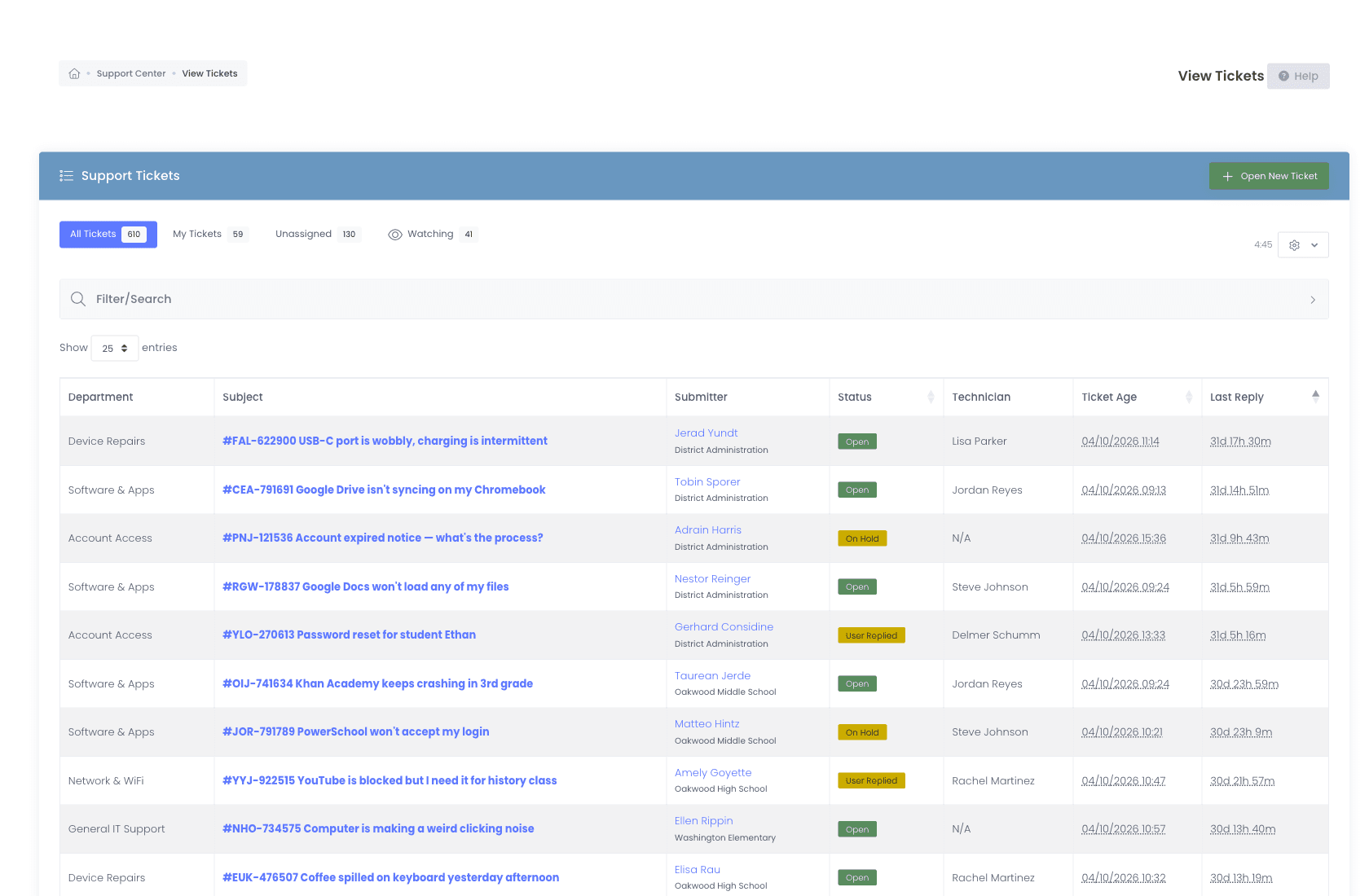Open submitter Matteo Hintz profile
Image resolution: width=1369 pixels, height=896 pixels.
[707, 724]
